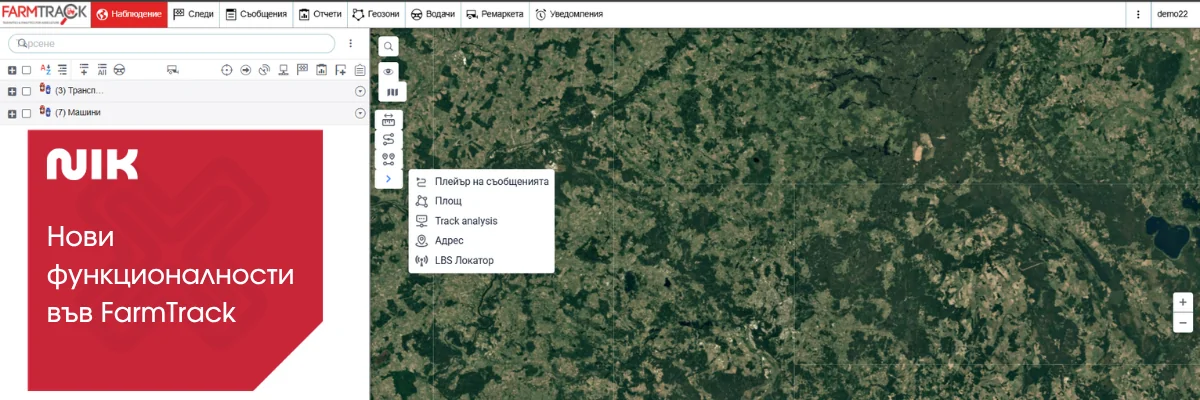Click the arrow-in-circle motion icon

coord(246,70)
